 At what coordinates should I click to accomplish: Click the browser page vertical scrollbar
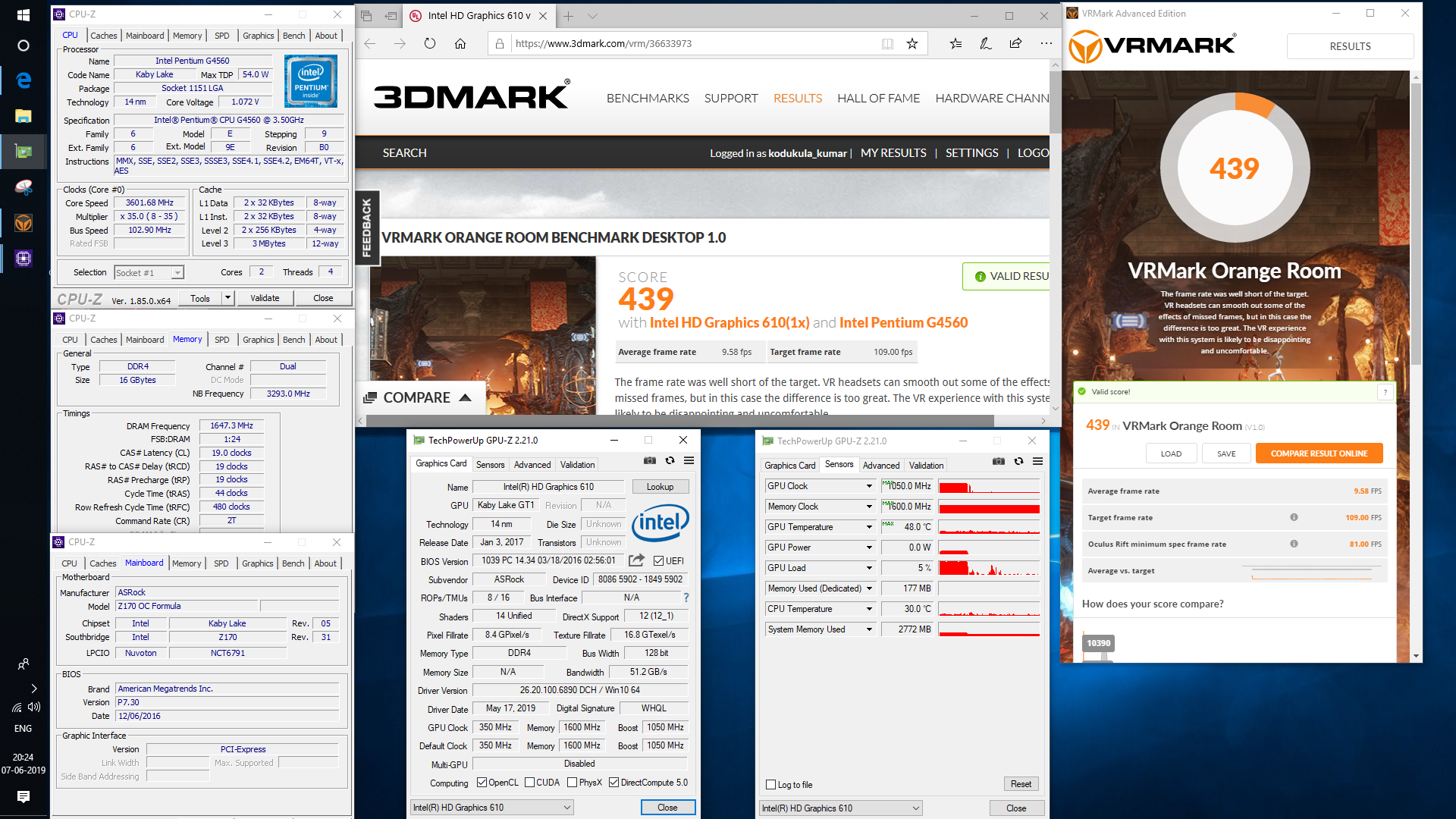point(1055,102)
